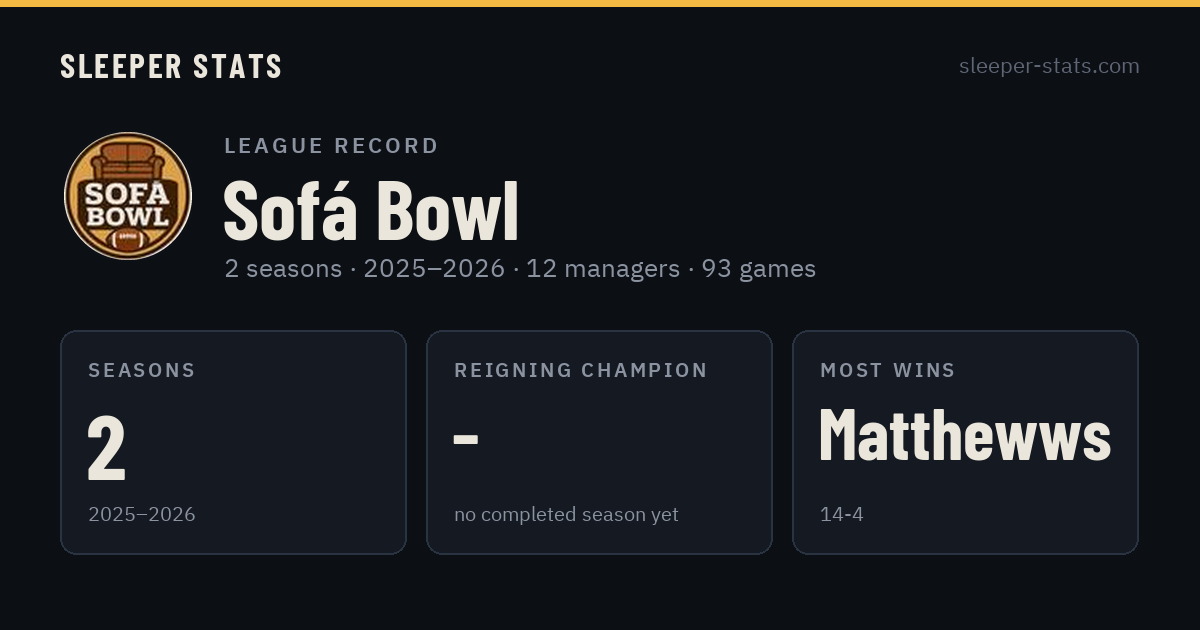Click the SEASONS card label

pos(142,370)
